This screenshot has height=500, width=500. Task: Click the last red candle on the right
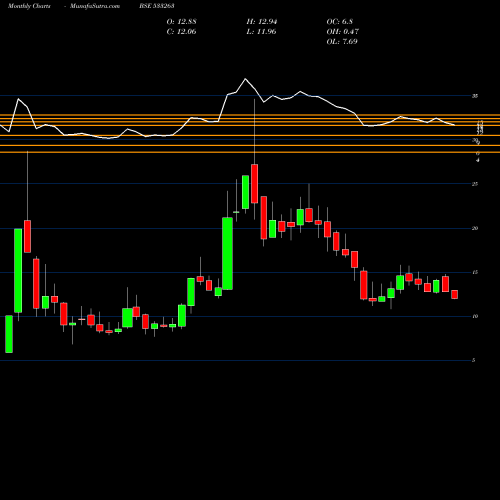pos(455,294)
